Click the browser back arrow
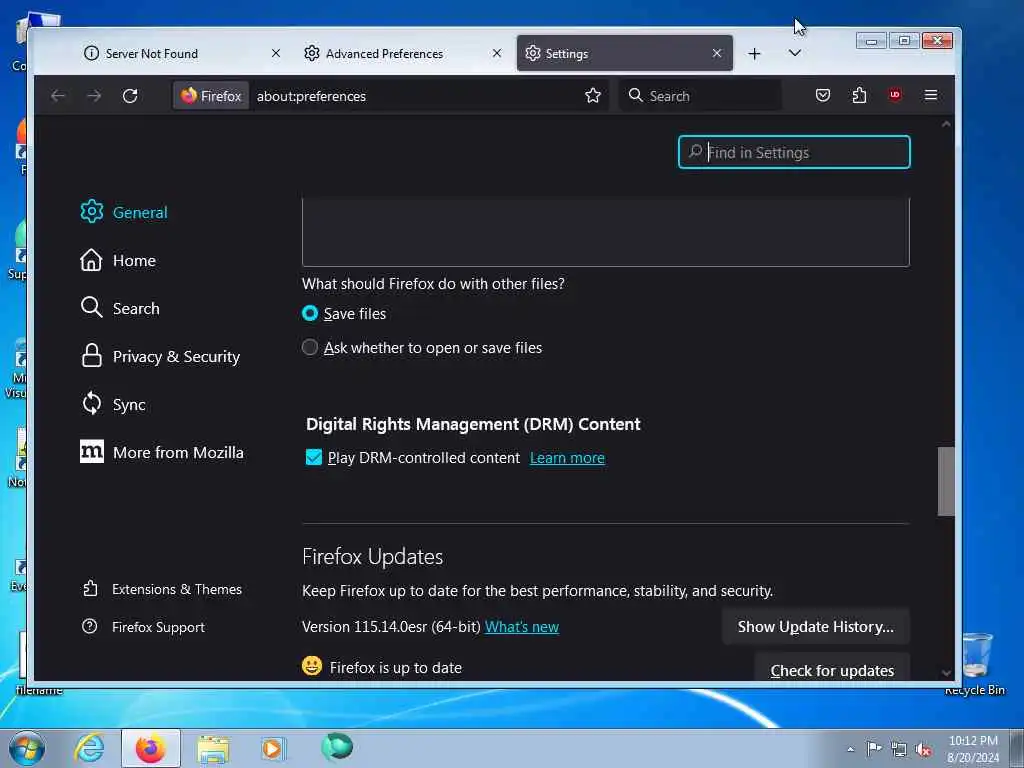Screen dimensions: 1024x768 click(58, 96)
